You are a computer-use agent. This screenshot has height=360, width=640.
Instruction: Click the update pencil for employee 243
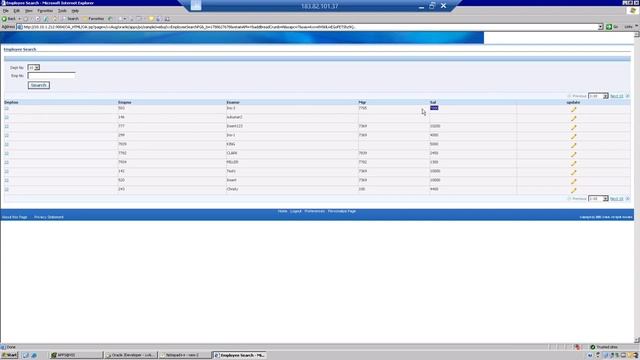click(573, 190)
